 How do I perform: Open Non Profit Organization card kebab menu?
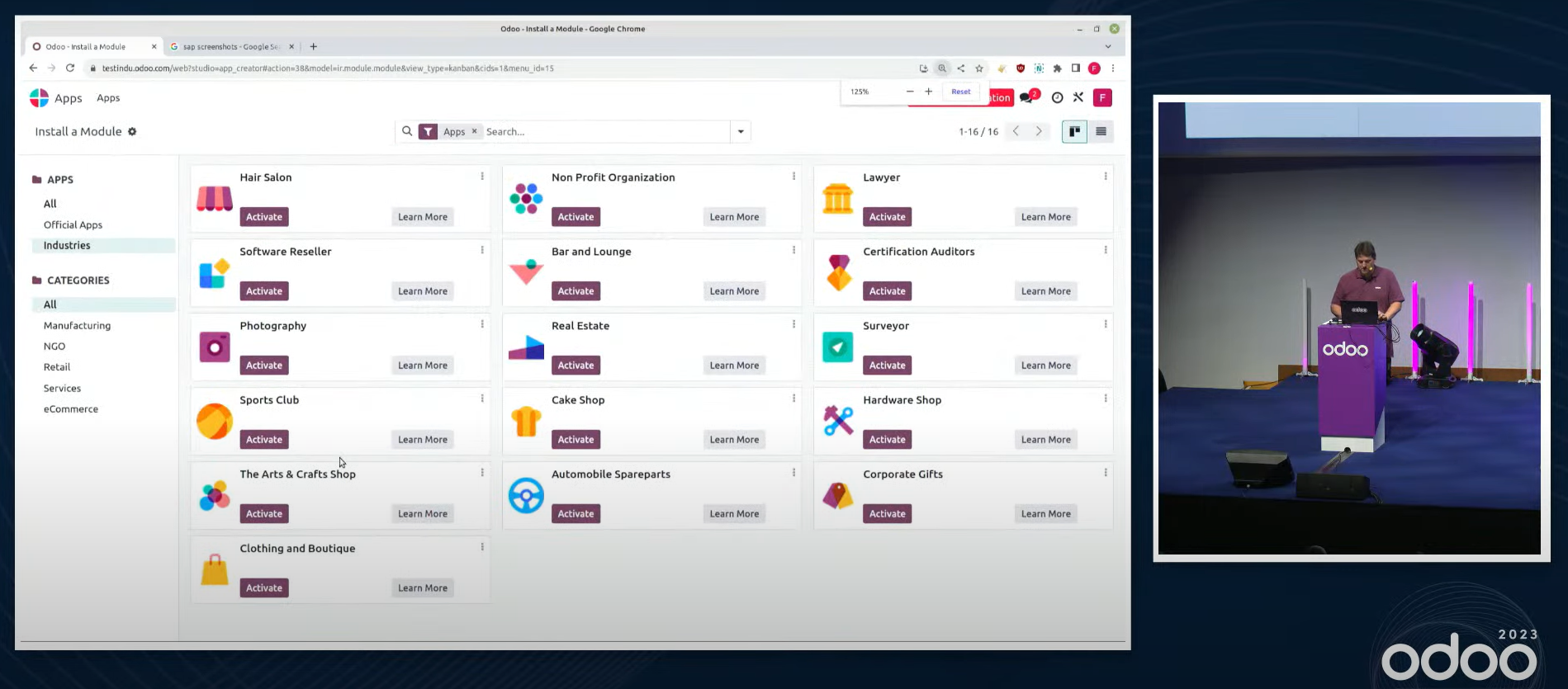coord(793,176)
